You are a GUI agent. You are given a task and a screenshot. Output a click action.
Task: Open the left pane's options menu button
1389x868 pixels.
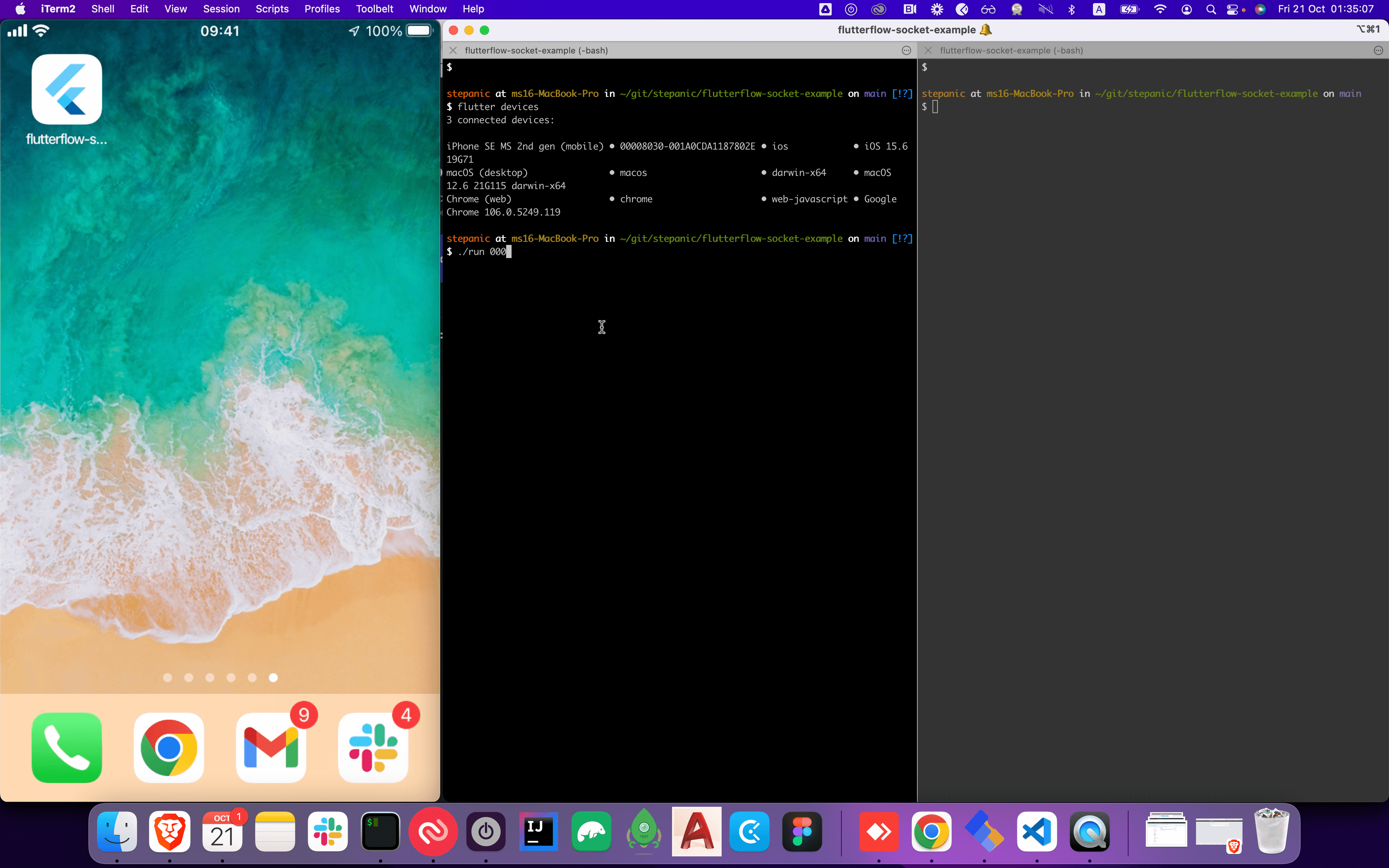(x=906, y=50)
